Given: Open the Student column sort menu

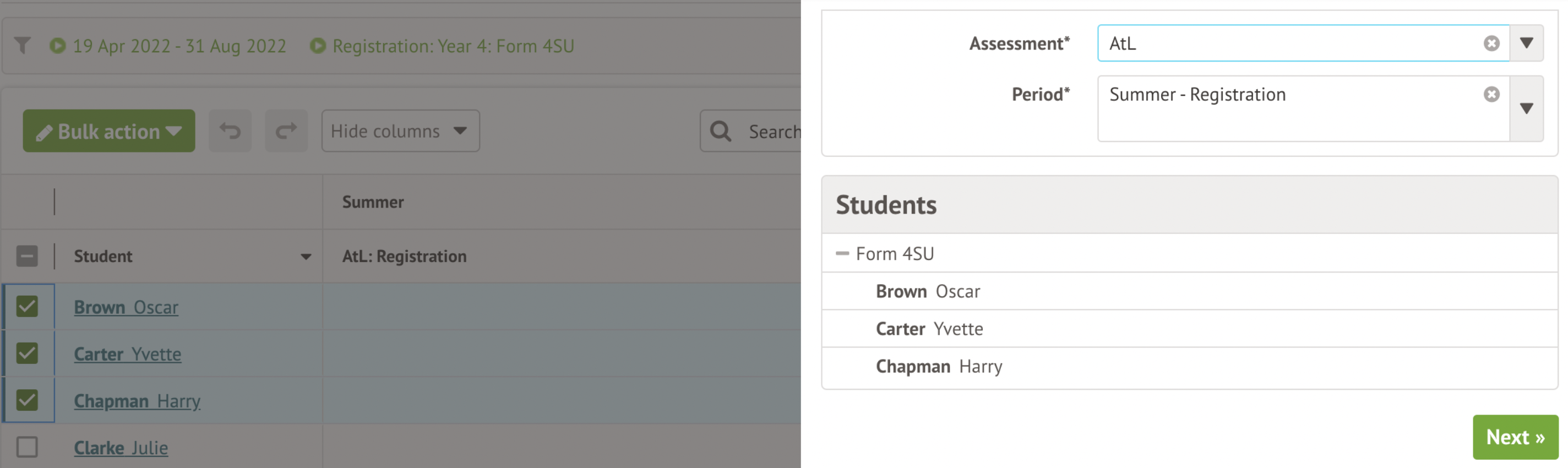Looking at the screenshot, I should pyautogui.click(x=306, y=257).
